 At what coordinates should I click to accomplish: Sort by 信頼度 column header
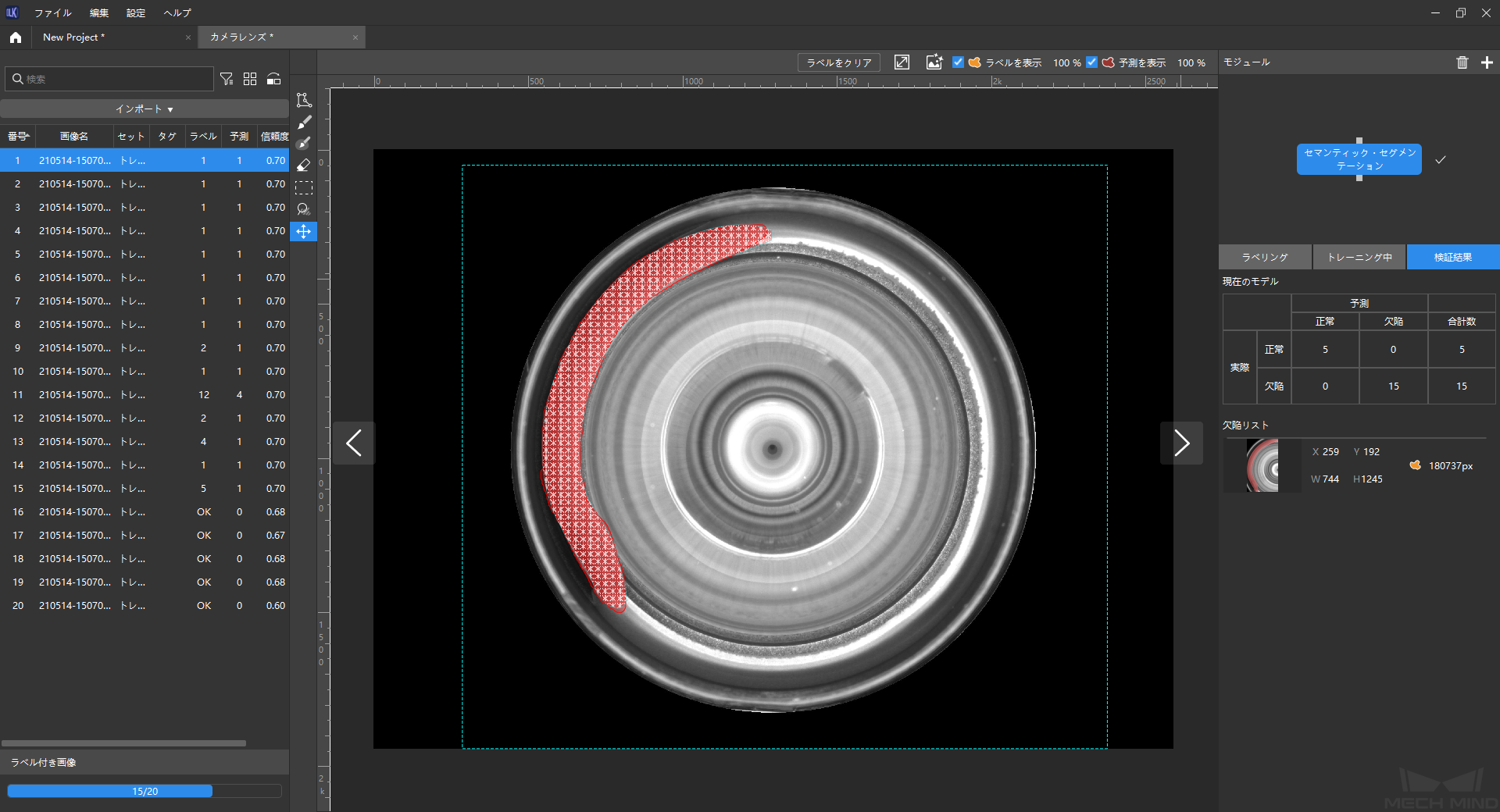pyautogui.click(x=274, y=137)
